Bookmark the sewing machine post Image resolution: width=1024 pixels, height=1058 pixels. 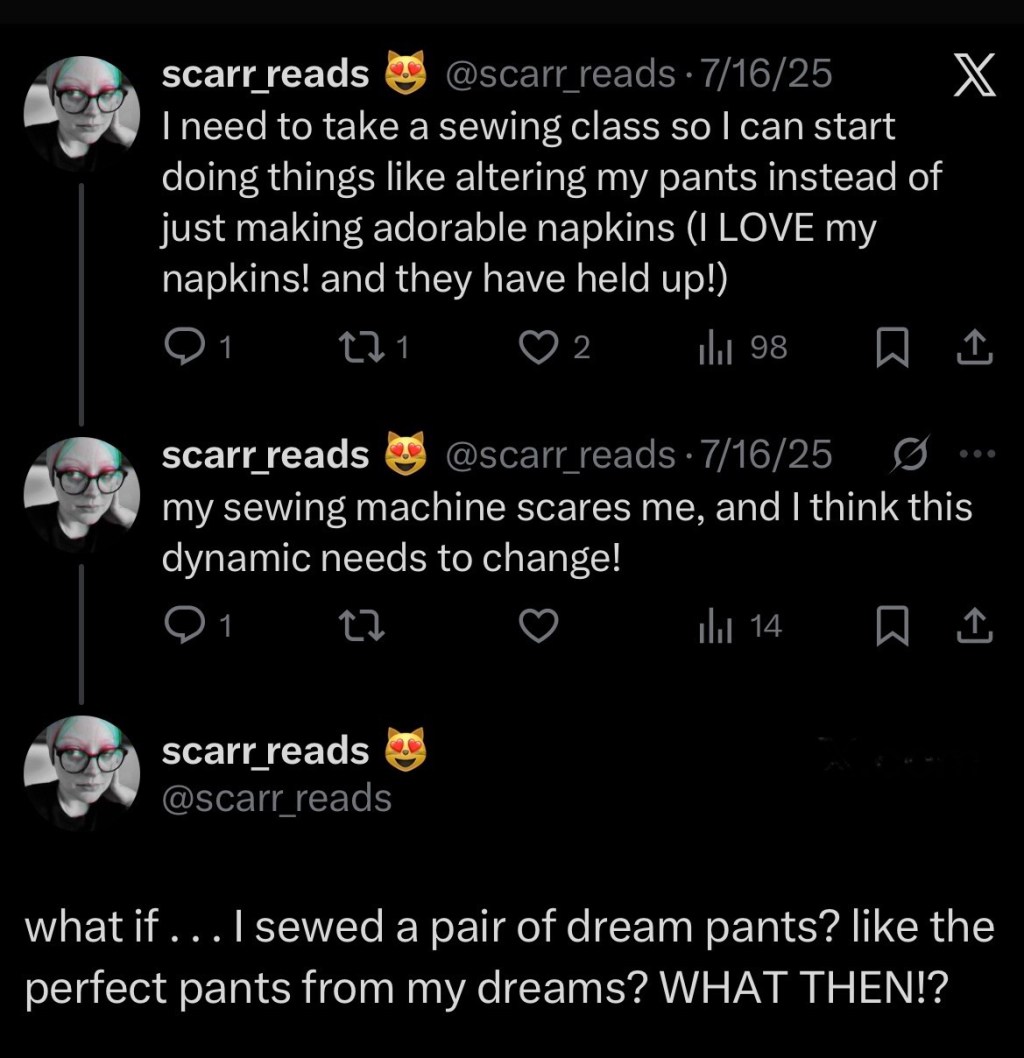(891, 626)
